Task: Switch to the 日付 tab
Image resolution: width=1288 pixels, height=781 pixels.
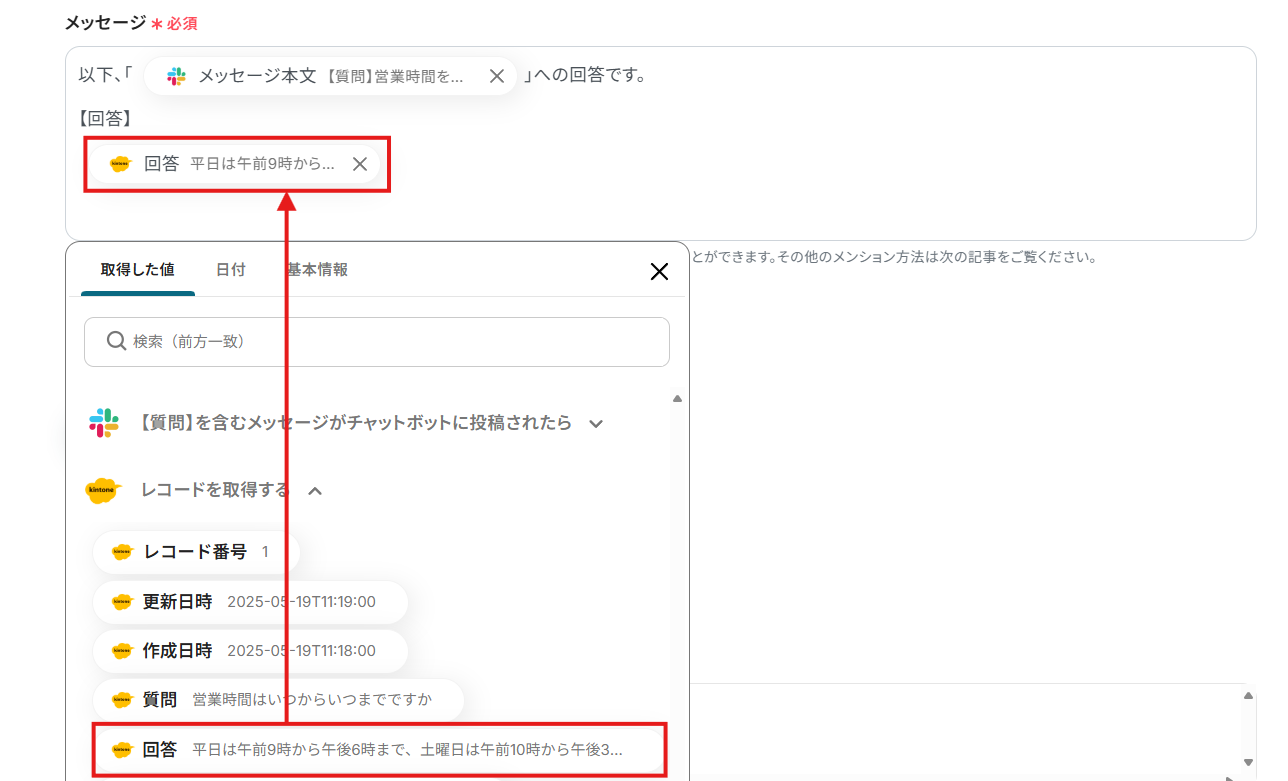Action: (x=231, y=270)
